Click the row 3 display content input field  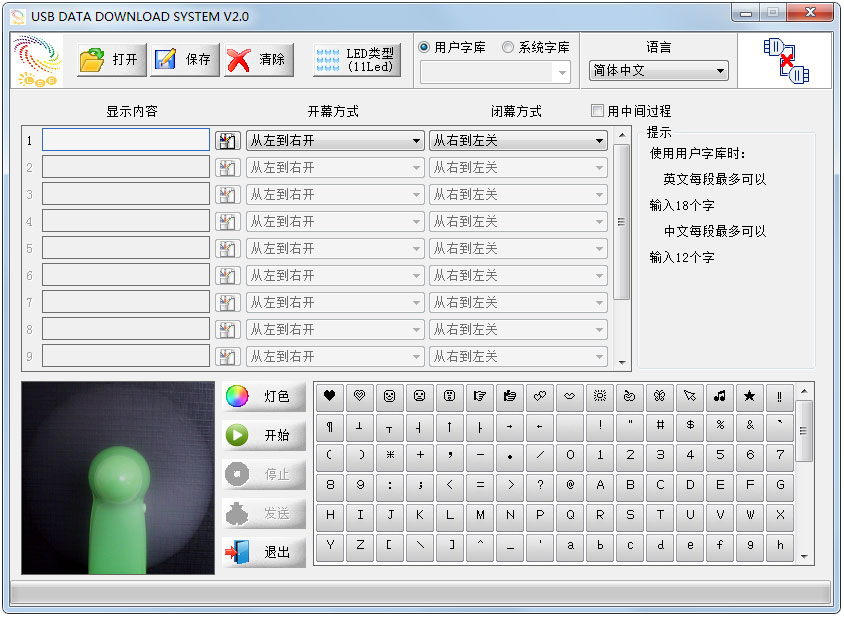(126, 194)
